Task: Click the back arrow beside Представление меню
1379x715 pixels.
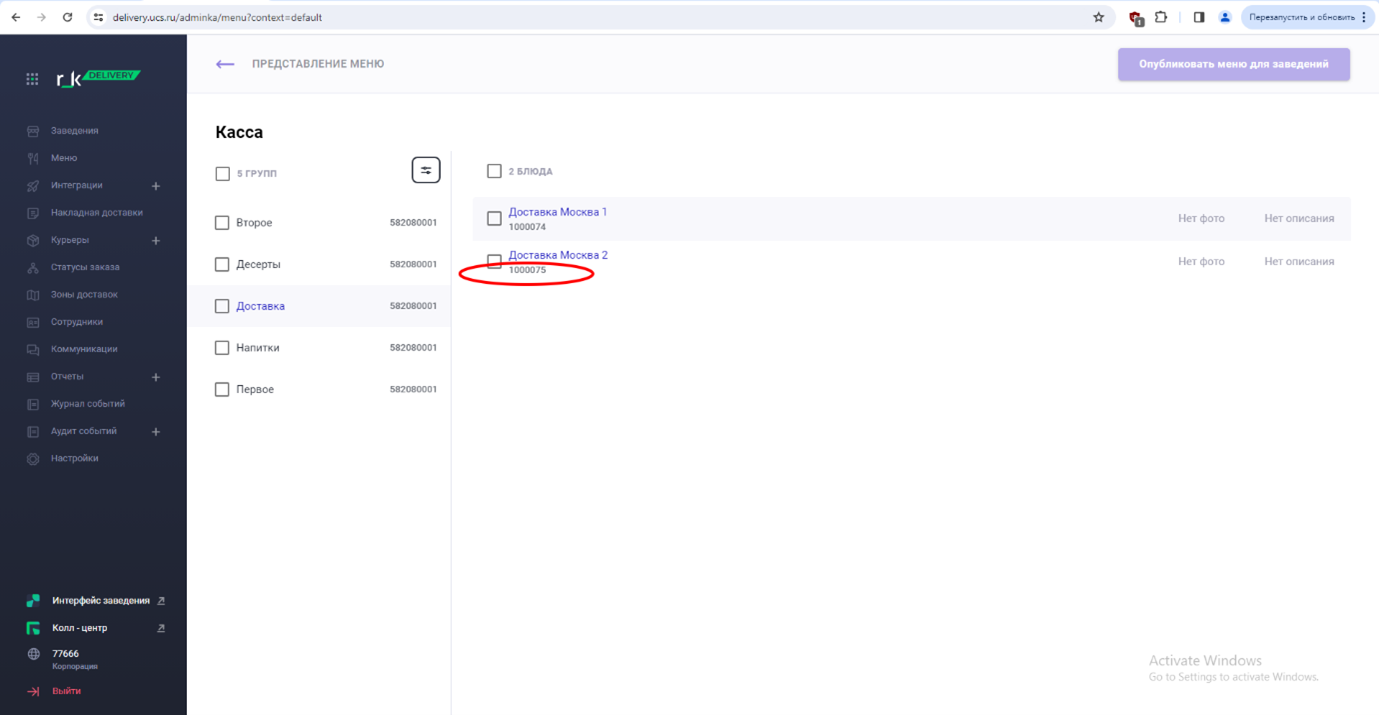Action: (x=225, y=64)
